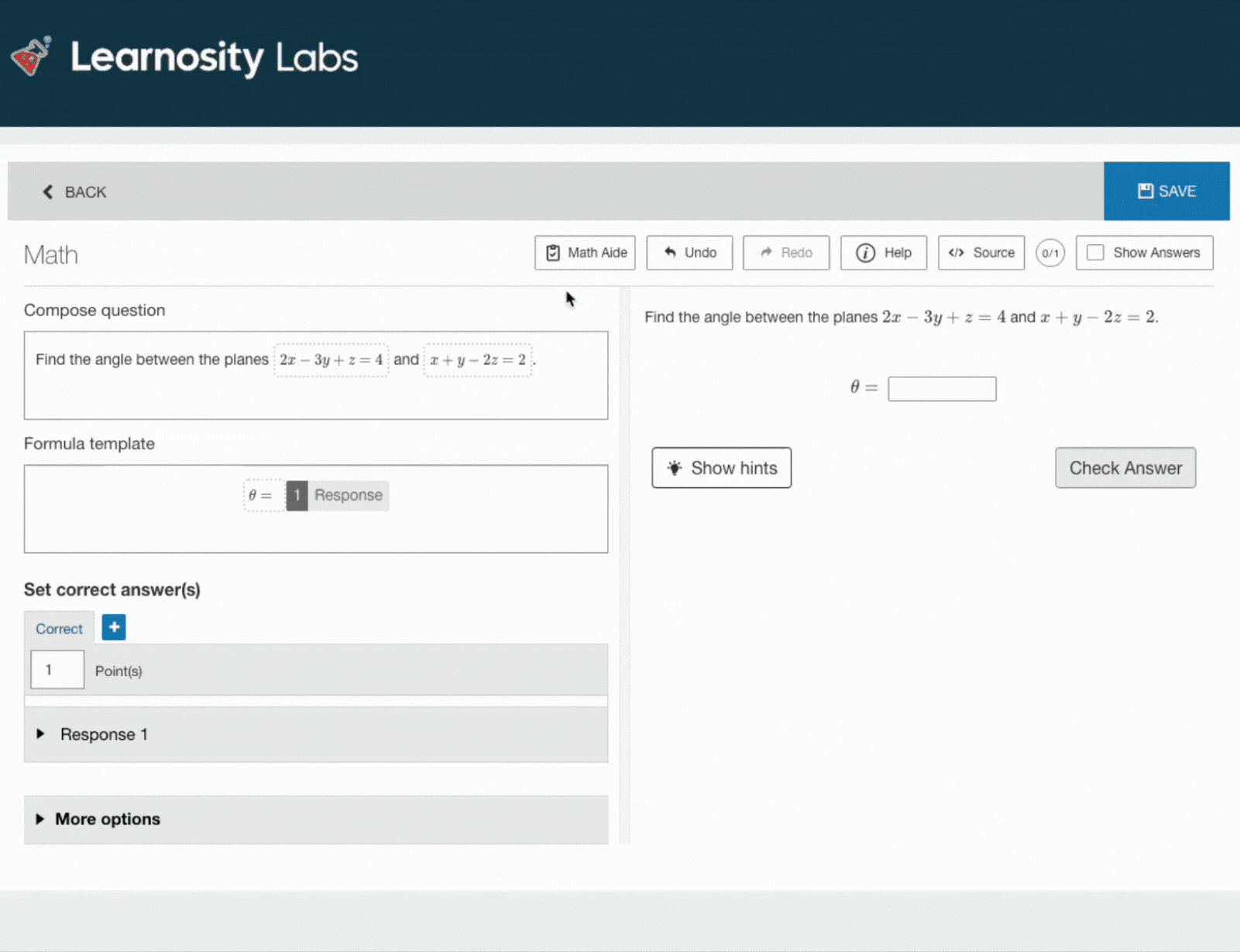
Task: Click the theta answer input field
Action: tap(942, 388)
